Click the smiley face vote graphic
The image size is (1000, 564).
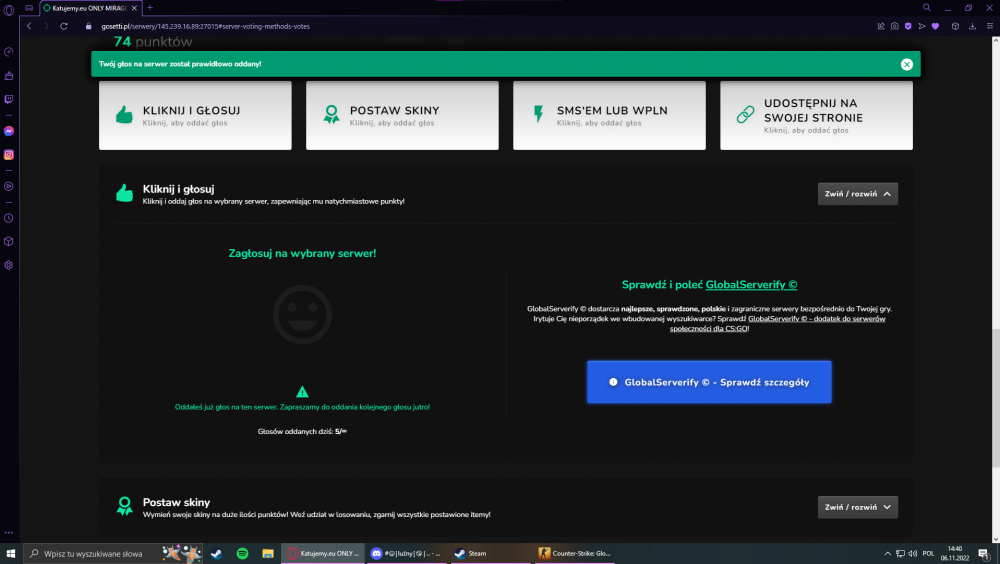[302, 315]
